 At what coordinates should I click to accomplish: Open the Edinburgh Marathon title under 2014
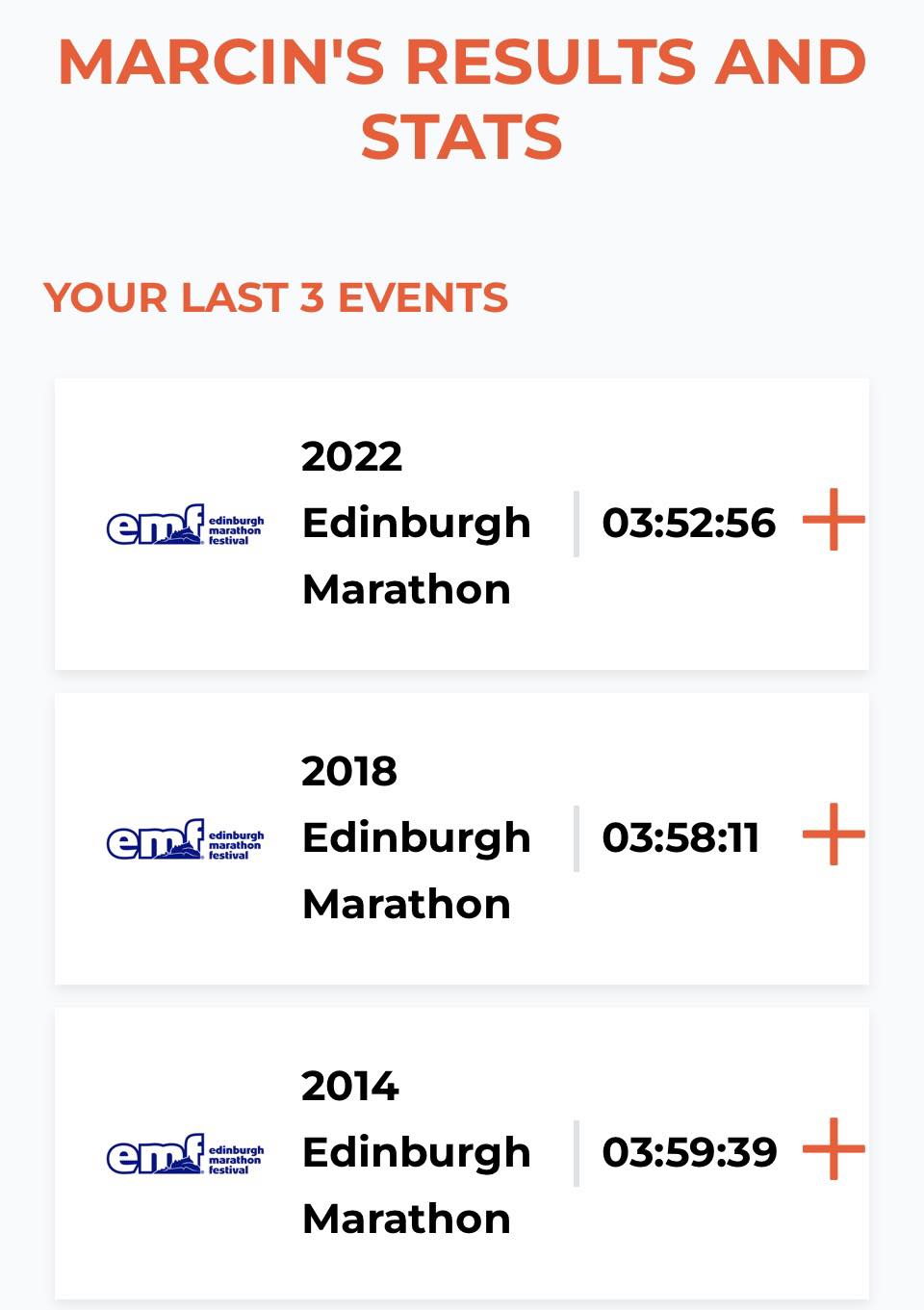tap(416, 1185)
